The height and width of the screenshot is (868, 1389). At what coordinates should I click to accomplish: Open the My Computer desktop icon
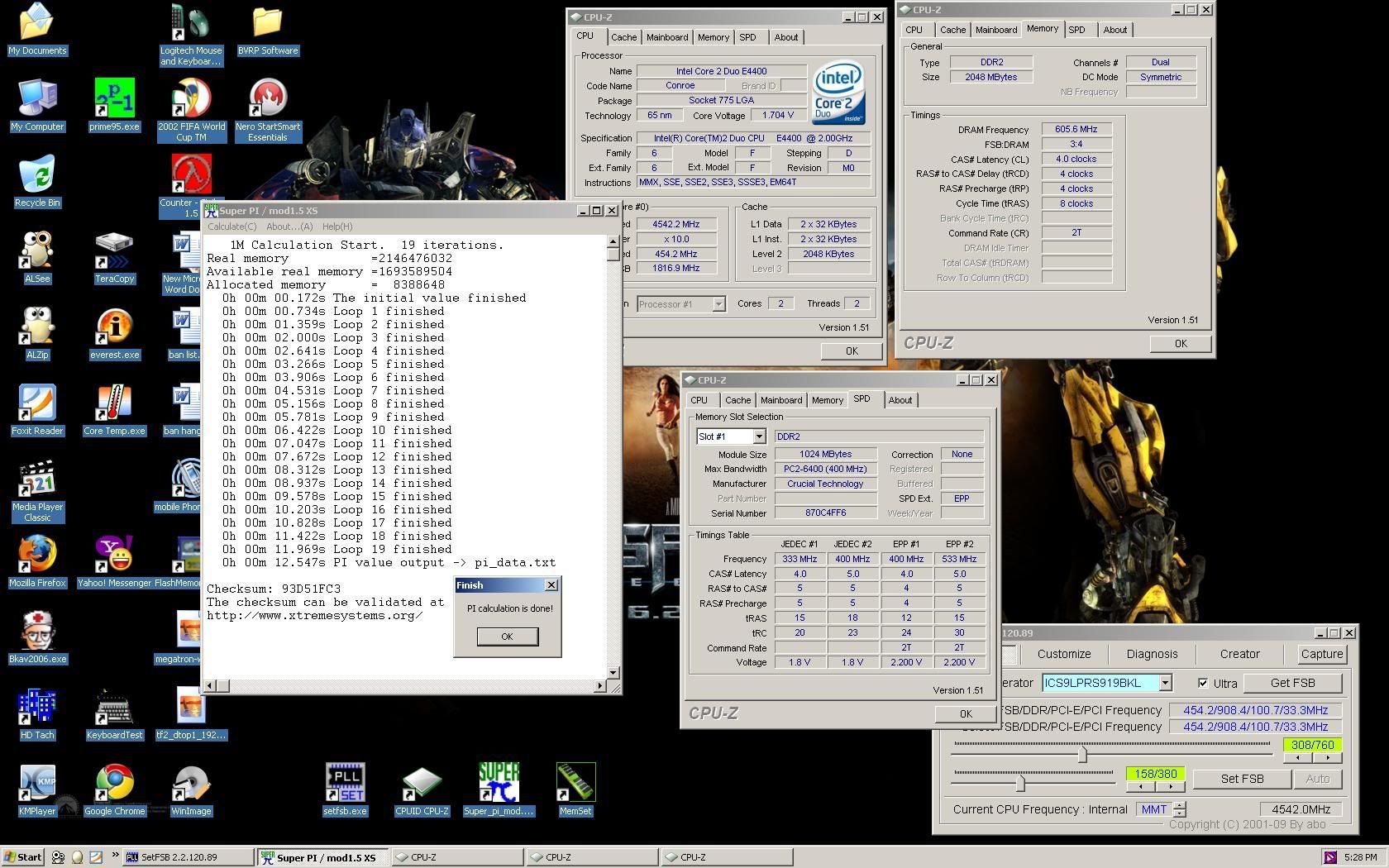(x=37, y=106)
